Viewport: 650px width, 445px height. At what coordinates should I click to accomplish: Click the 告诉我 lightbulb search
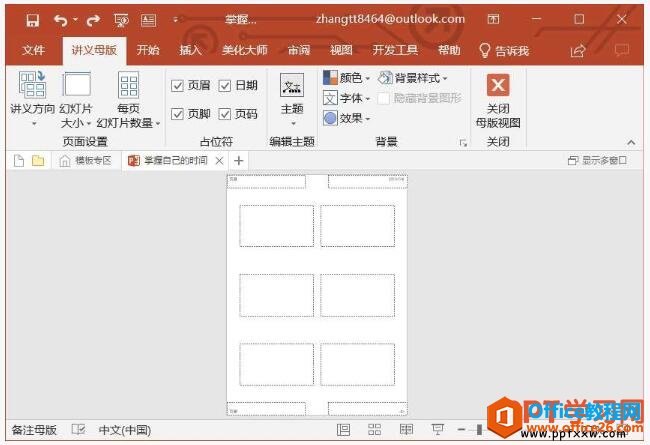point(504,51)
